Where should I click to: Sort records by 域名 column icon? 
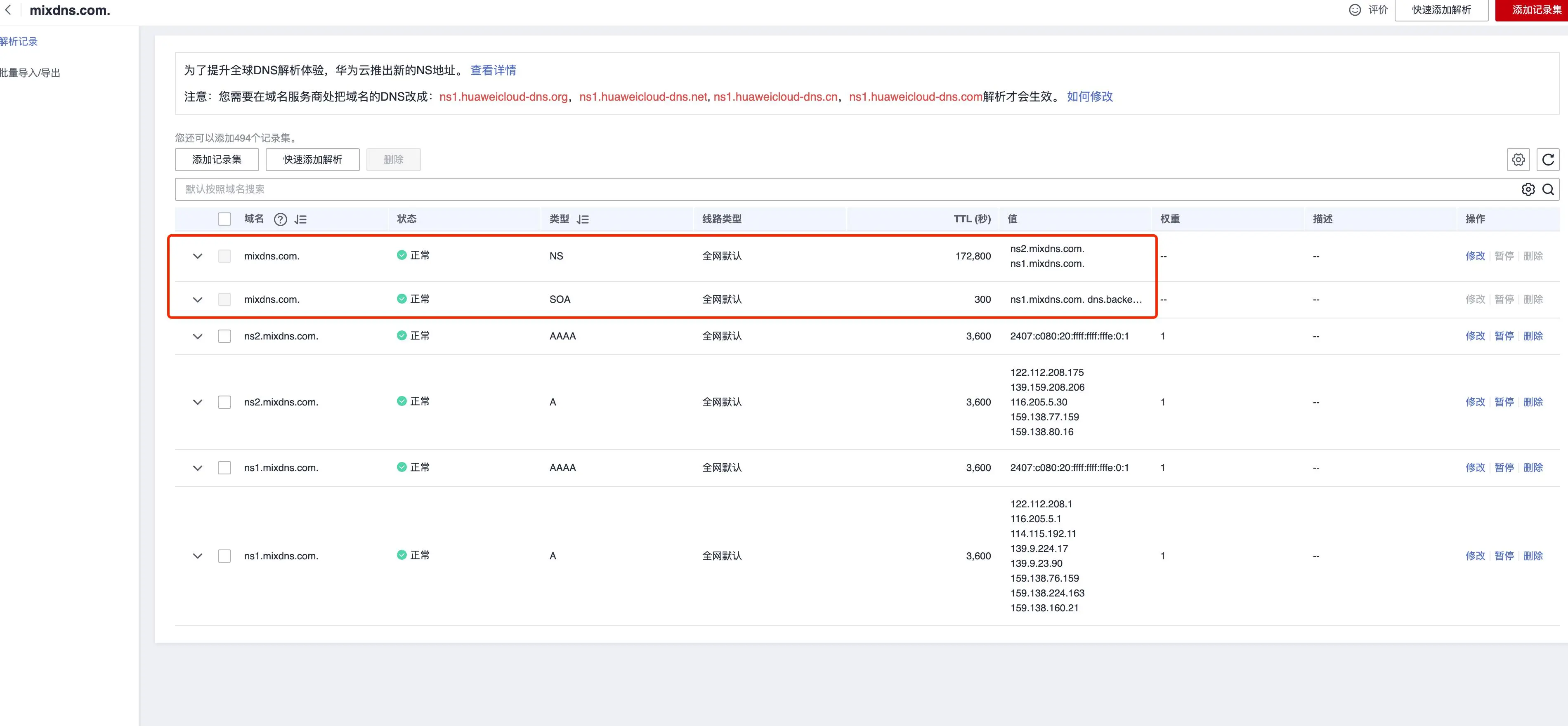(301, 220)
